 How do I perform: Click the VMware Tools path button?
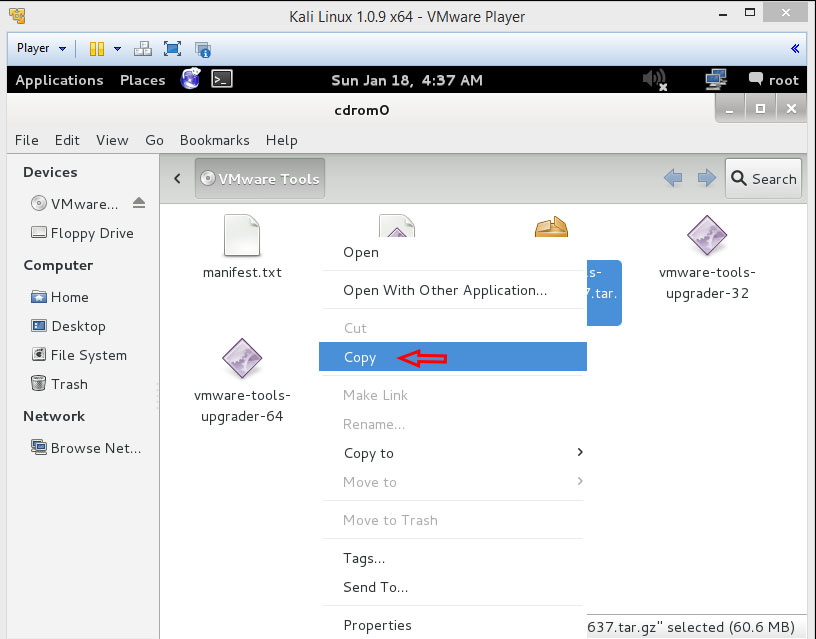tap(260, 178)
